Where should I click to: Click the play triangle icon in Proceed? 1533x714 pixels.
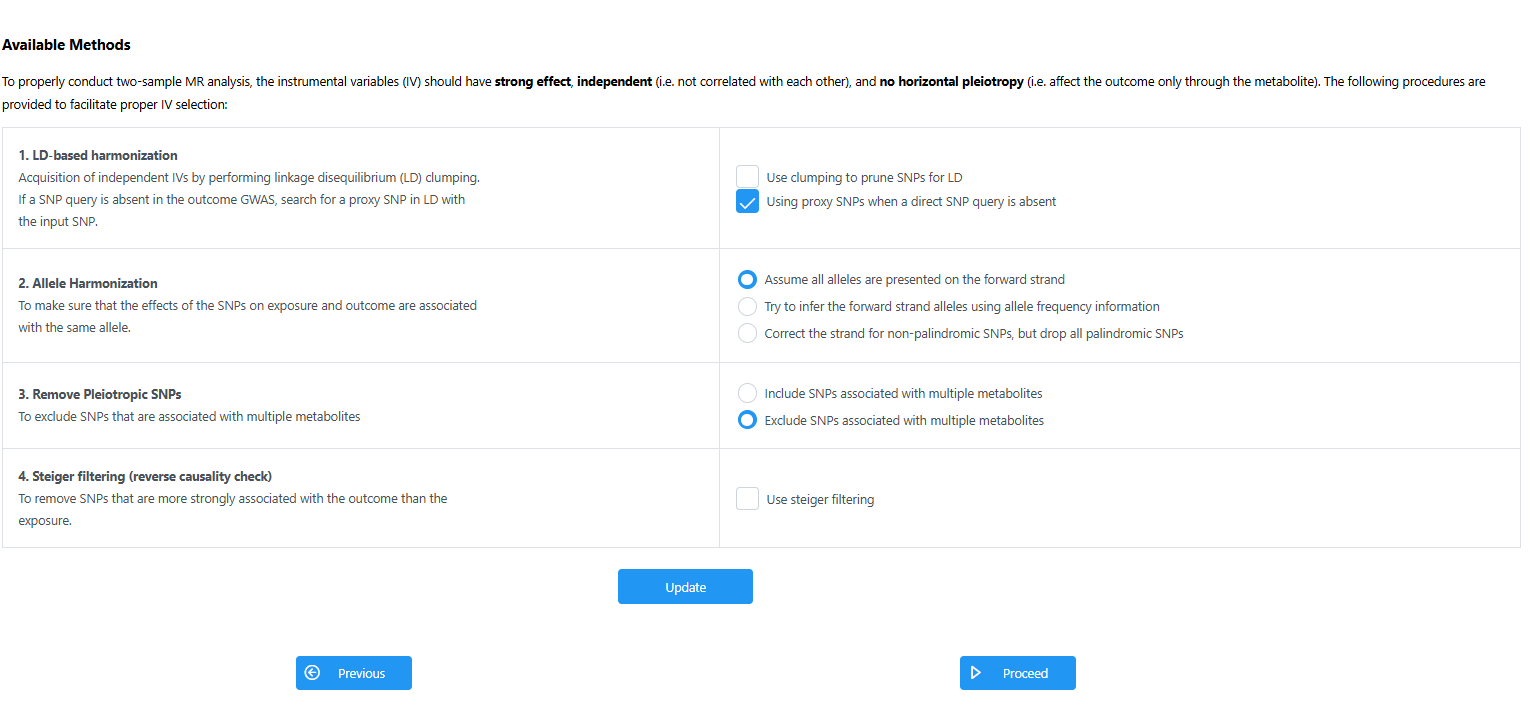[976, 673]
